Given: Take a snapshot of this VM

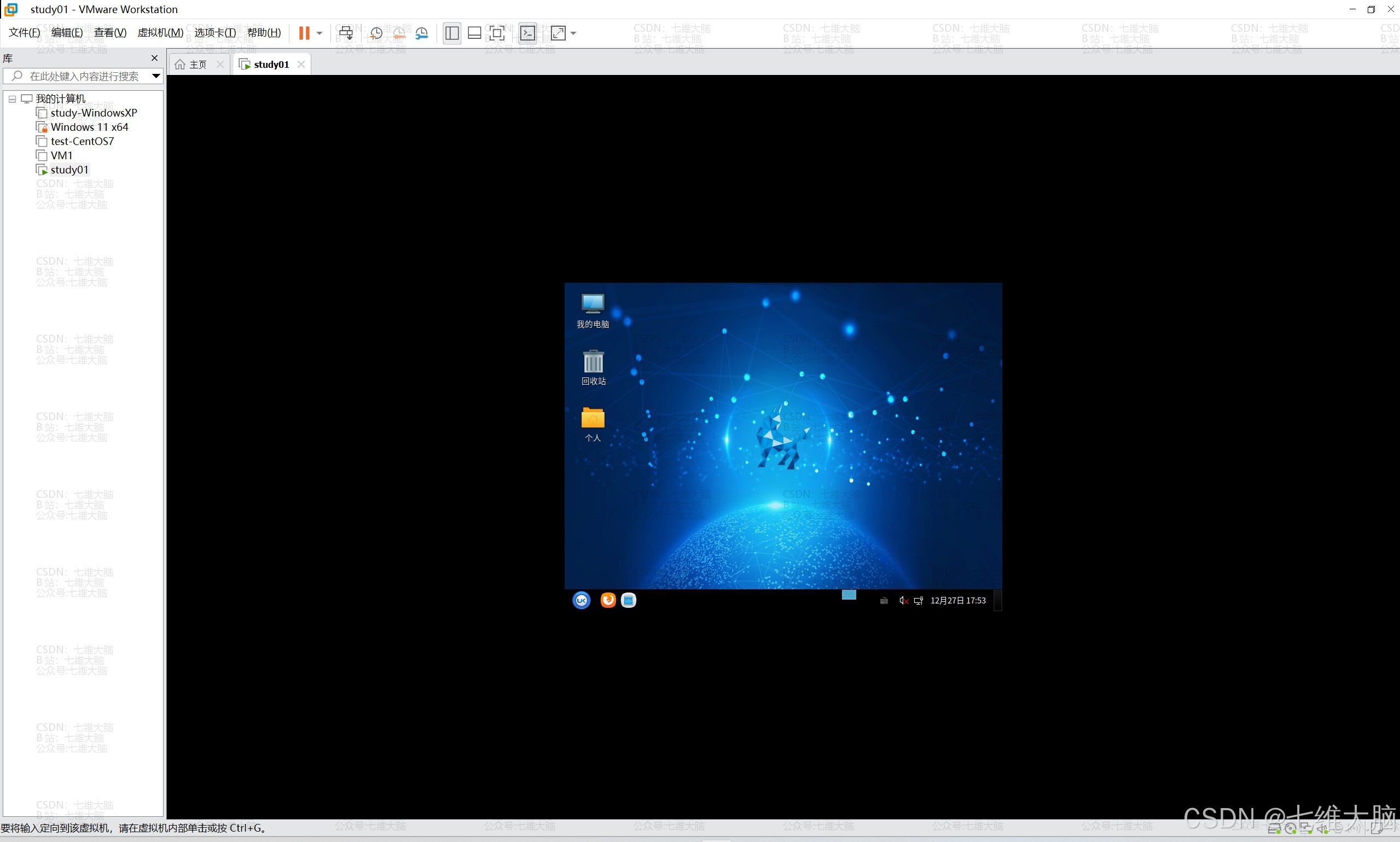Looking at the screenshot, I should [375, 33].
